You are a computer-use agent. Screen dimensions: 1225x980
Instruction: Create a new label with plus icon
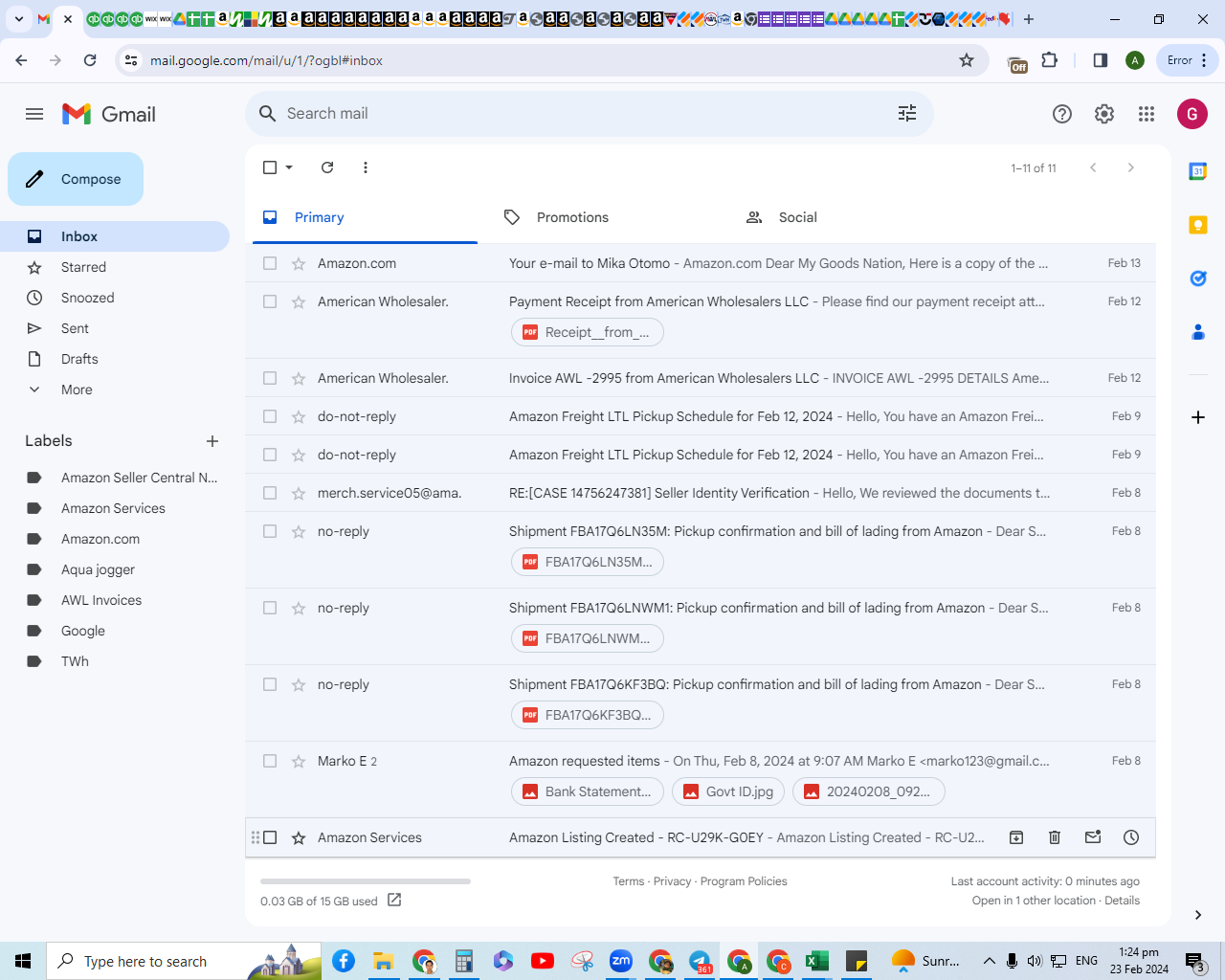pyautogui.click(x=212, y=441)
